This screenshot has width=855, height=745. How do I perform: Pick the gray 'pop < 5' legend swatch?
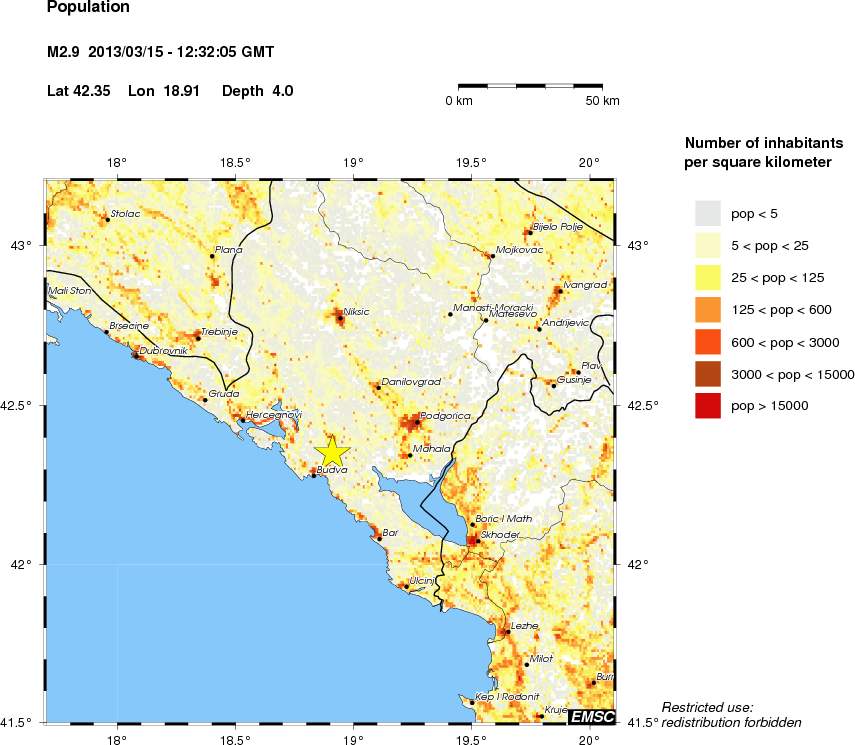[708, 213]
